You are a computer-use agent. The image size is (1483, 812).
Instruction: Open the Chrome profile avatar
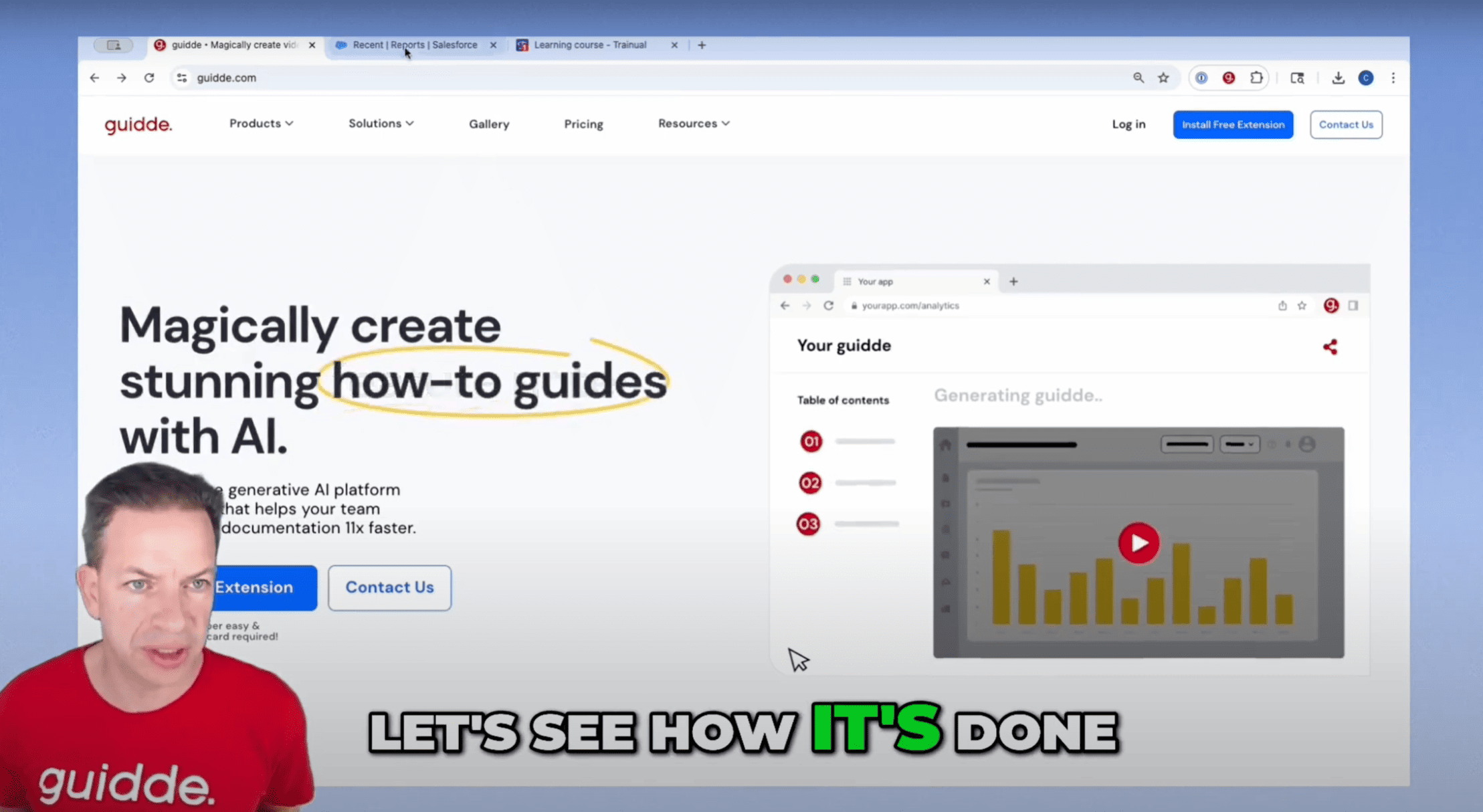1366,78
